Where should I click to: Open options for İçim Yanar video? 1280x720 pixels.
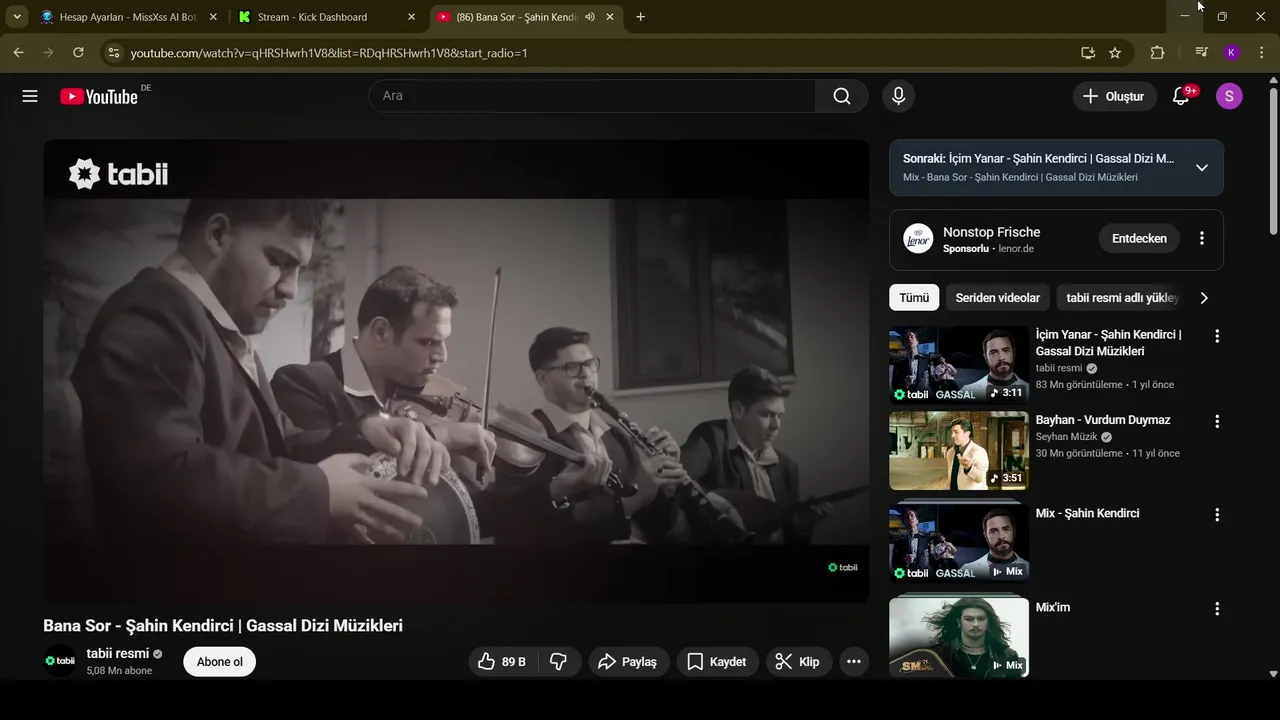[1217, 336]
